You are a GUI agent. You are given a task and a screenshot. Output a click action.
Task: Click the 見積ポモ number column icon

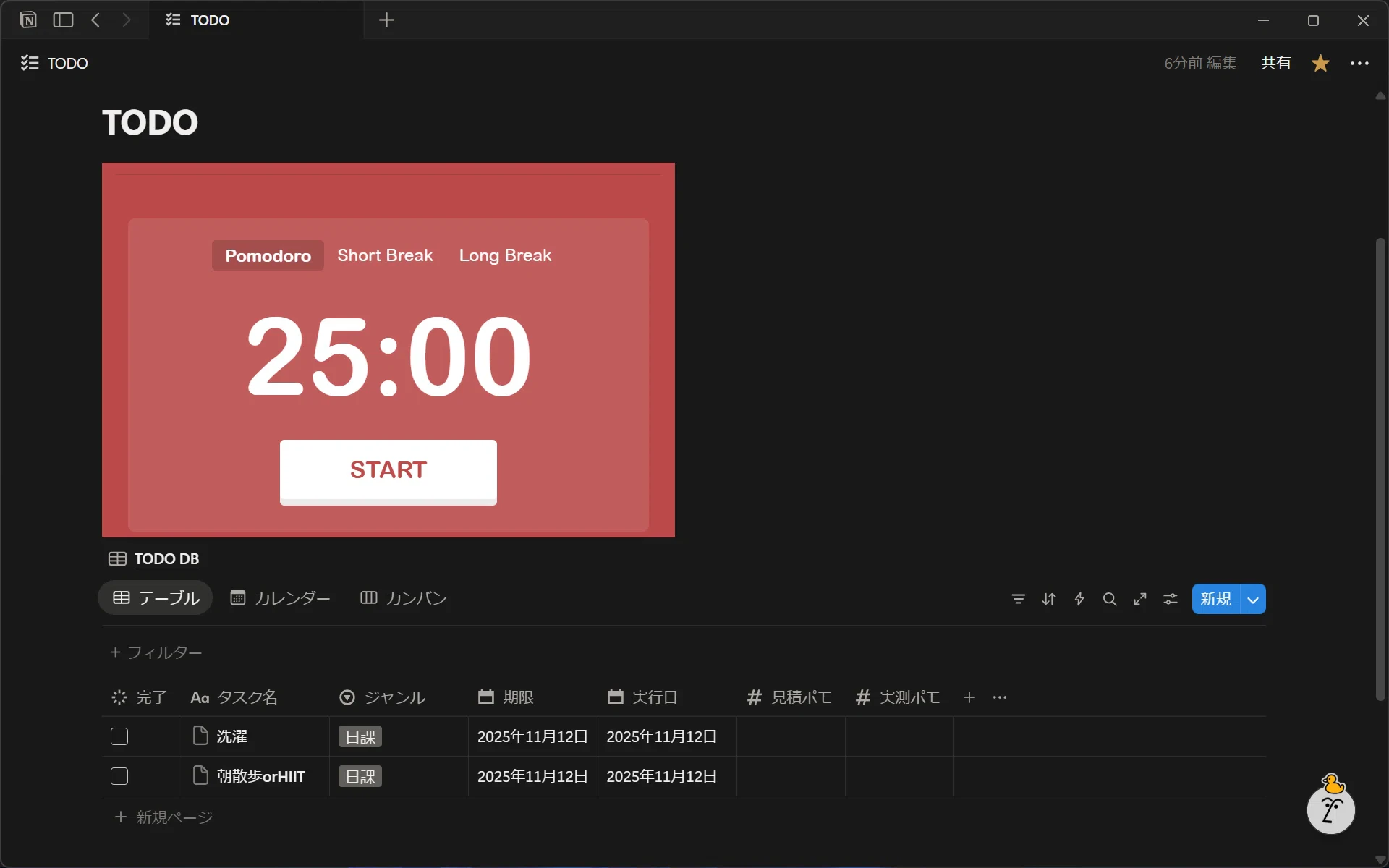point(754,697)
